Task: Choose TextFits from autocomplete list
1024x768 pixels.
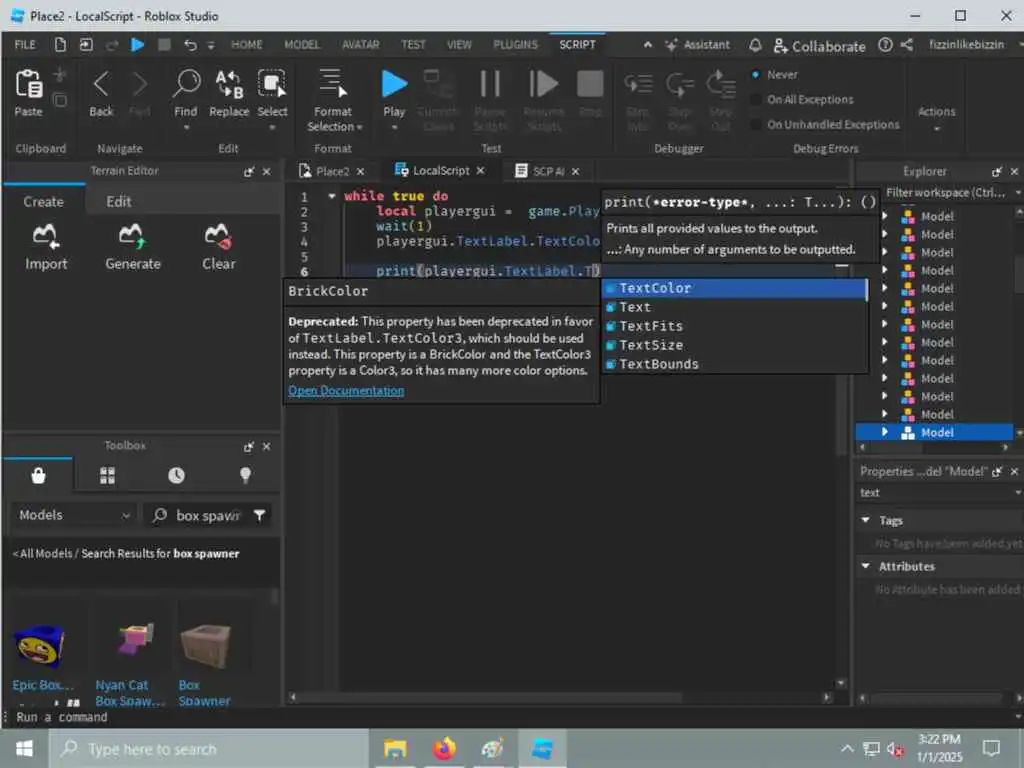Action: tap(734, 326)
